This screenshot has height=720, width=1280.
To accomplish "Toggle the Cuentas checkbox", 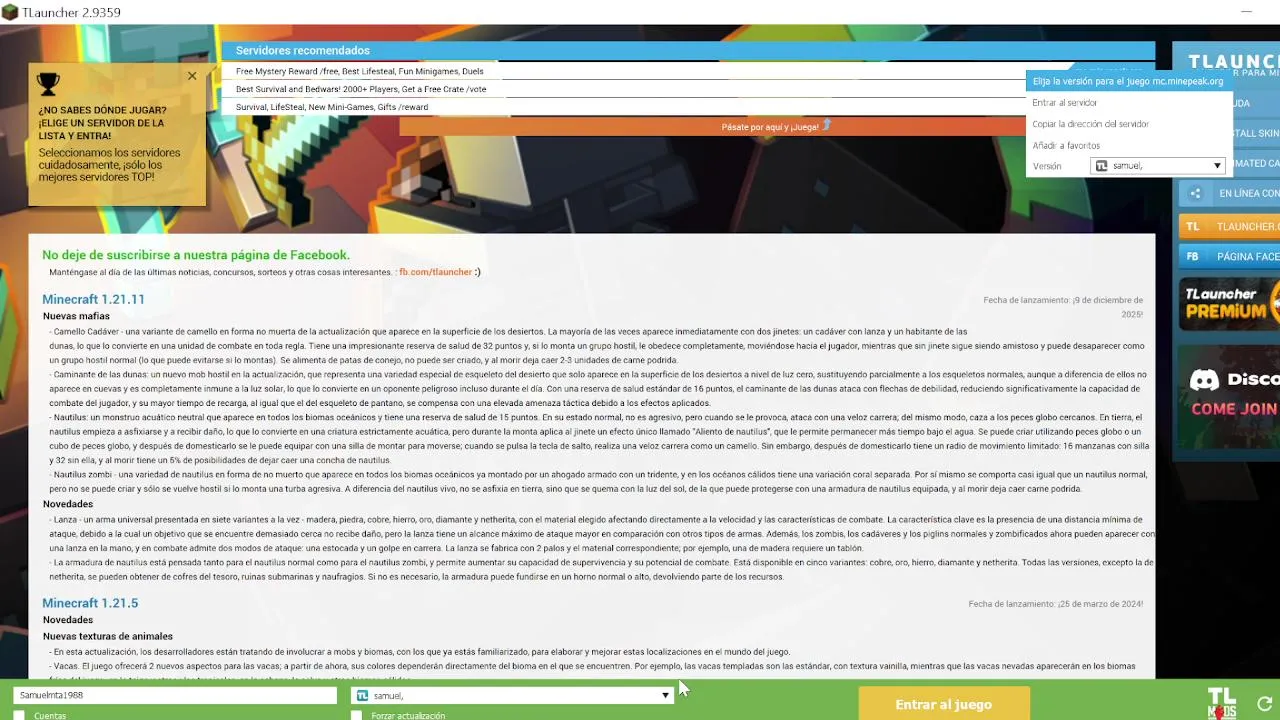I will pos(19,716).
